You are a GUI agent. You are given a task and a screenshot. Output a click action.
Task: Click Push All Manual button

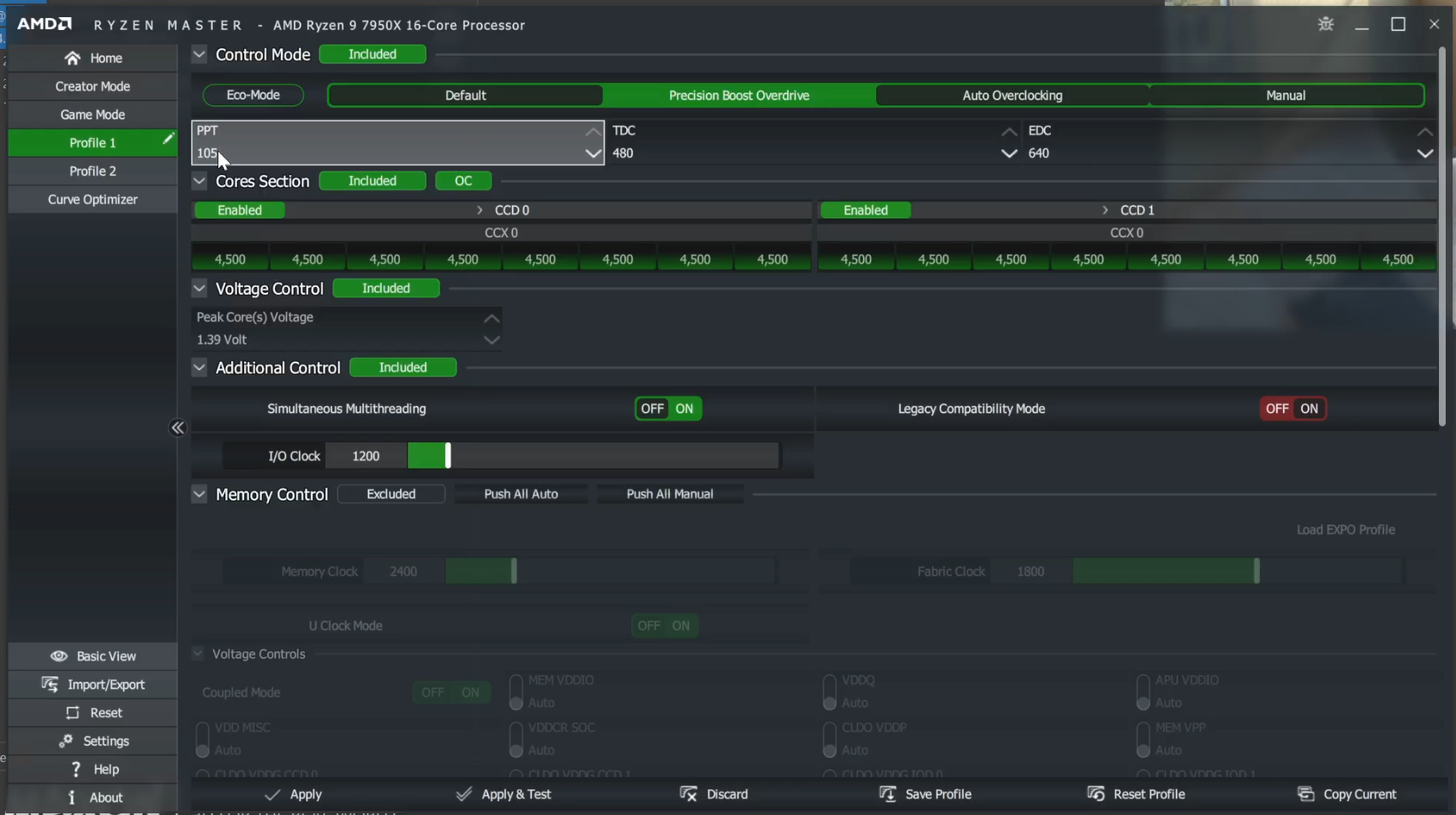(x=670, y=494)
